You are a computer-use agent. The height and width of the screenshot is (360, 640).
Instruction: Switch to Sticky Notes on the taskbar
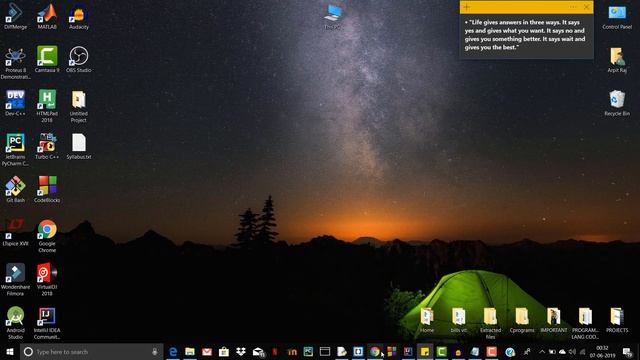pyautogui.click(x=424, y=351)
